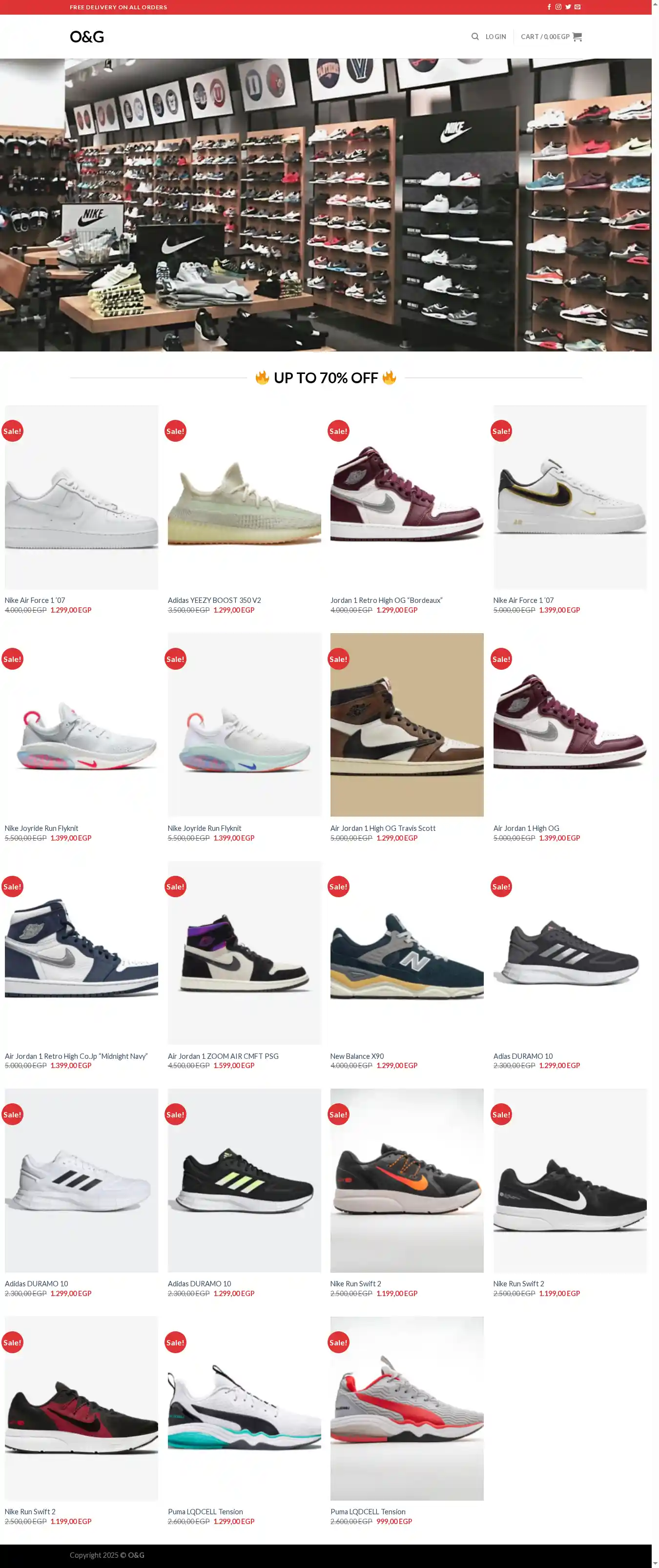
Task: Click the store hero banner image
Action: [x=326, y=205]
